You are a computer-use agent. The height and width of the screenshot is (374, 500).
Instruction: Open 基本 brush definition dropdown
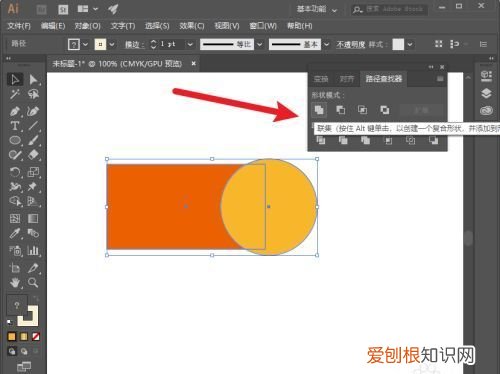point(326,44)
